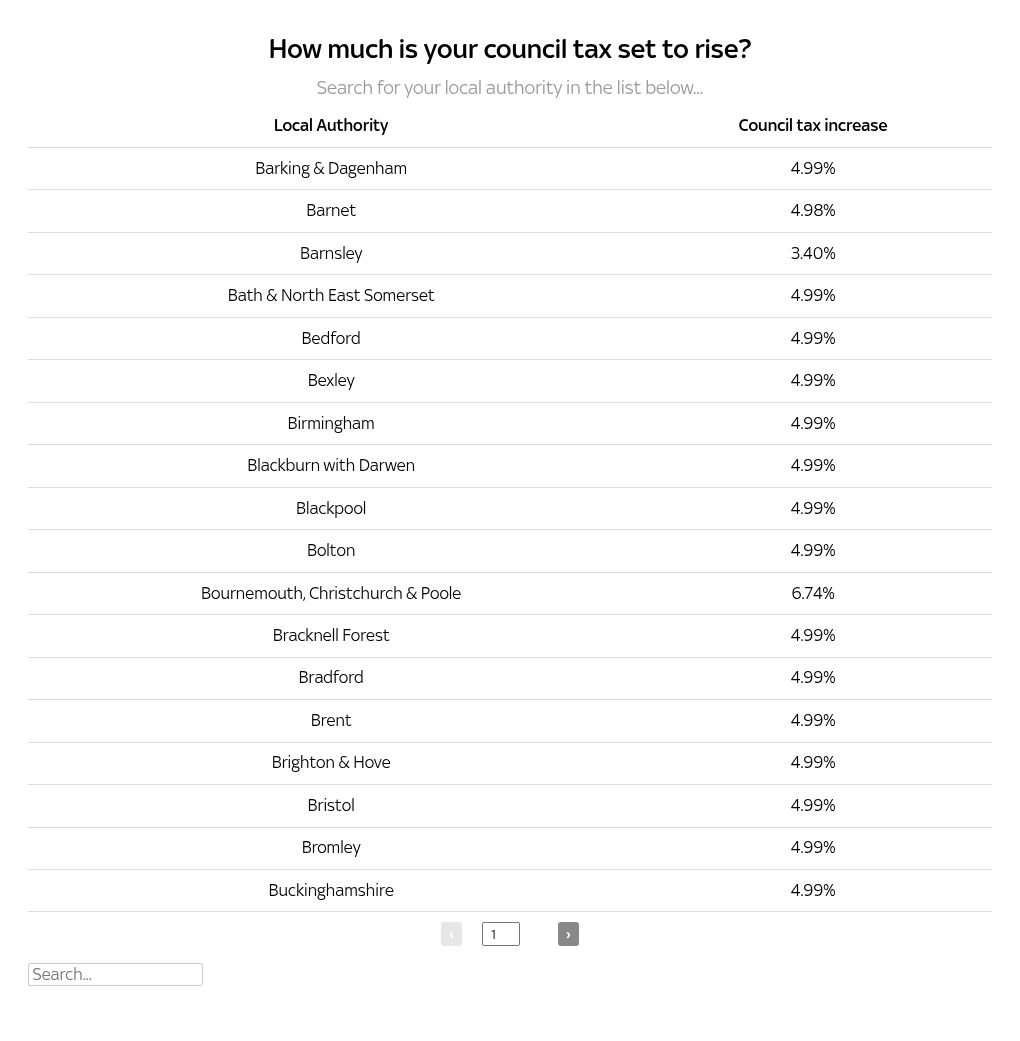Click the previous page arrow
The image size is (1020, 1041).
(451, 934)
